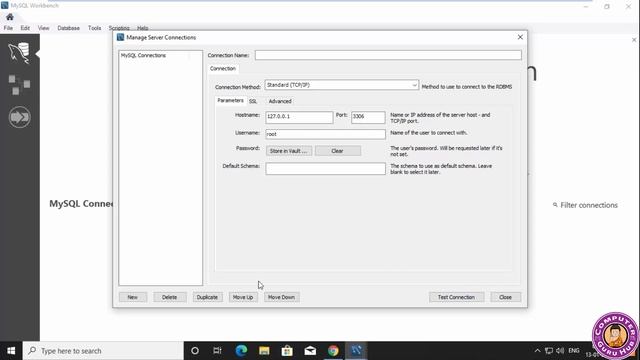Image resolution: width=640 pixels, height=360 pixels.
Task: Launch Microsoft Edge from taskbar
Action: (x=241, y=351)
